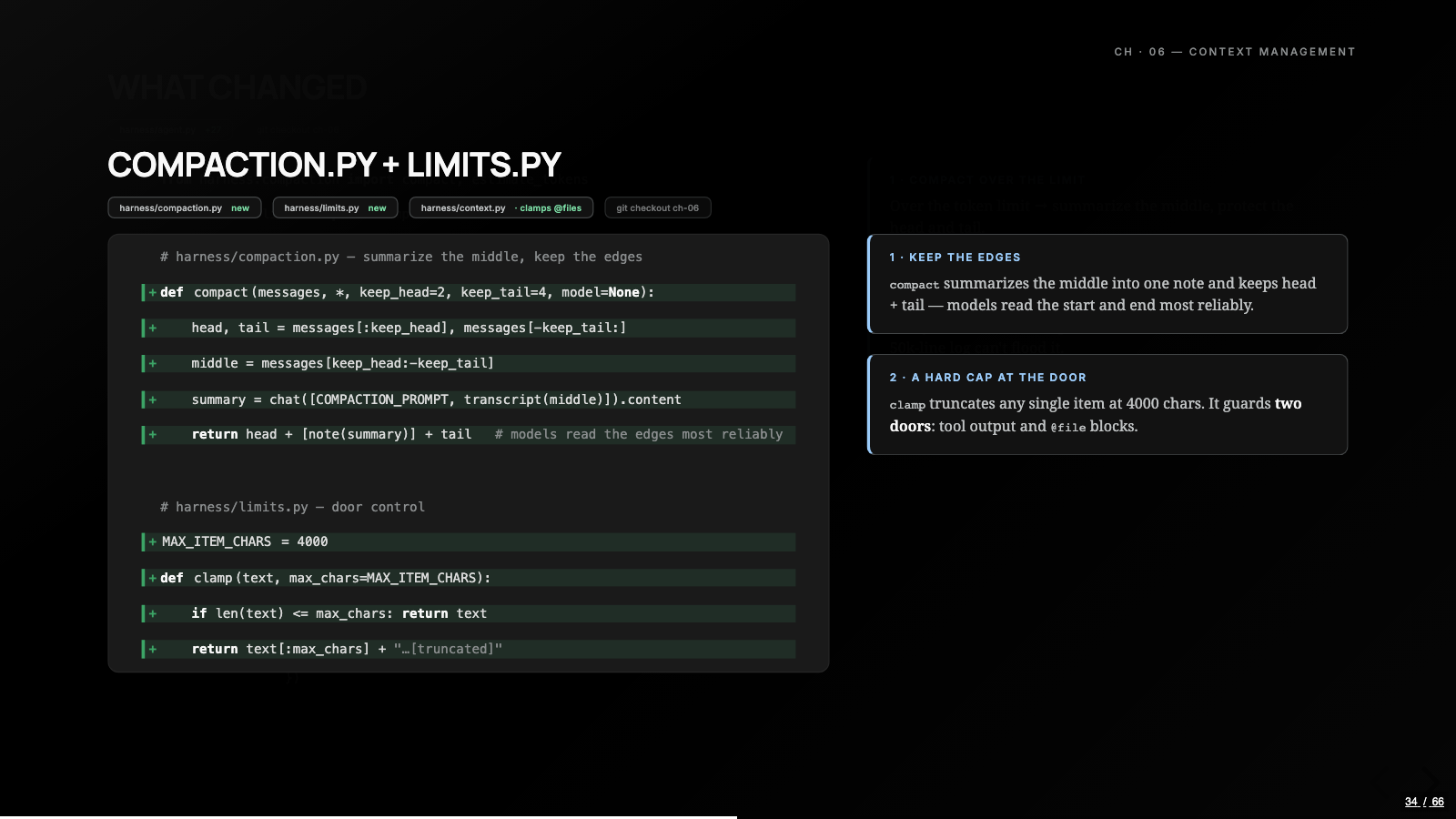
Task: Click the '1 · KEEP THE EDGES' card title
Action: pos(955,258)
